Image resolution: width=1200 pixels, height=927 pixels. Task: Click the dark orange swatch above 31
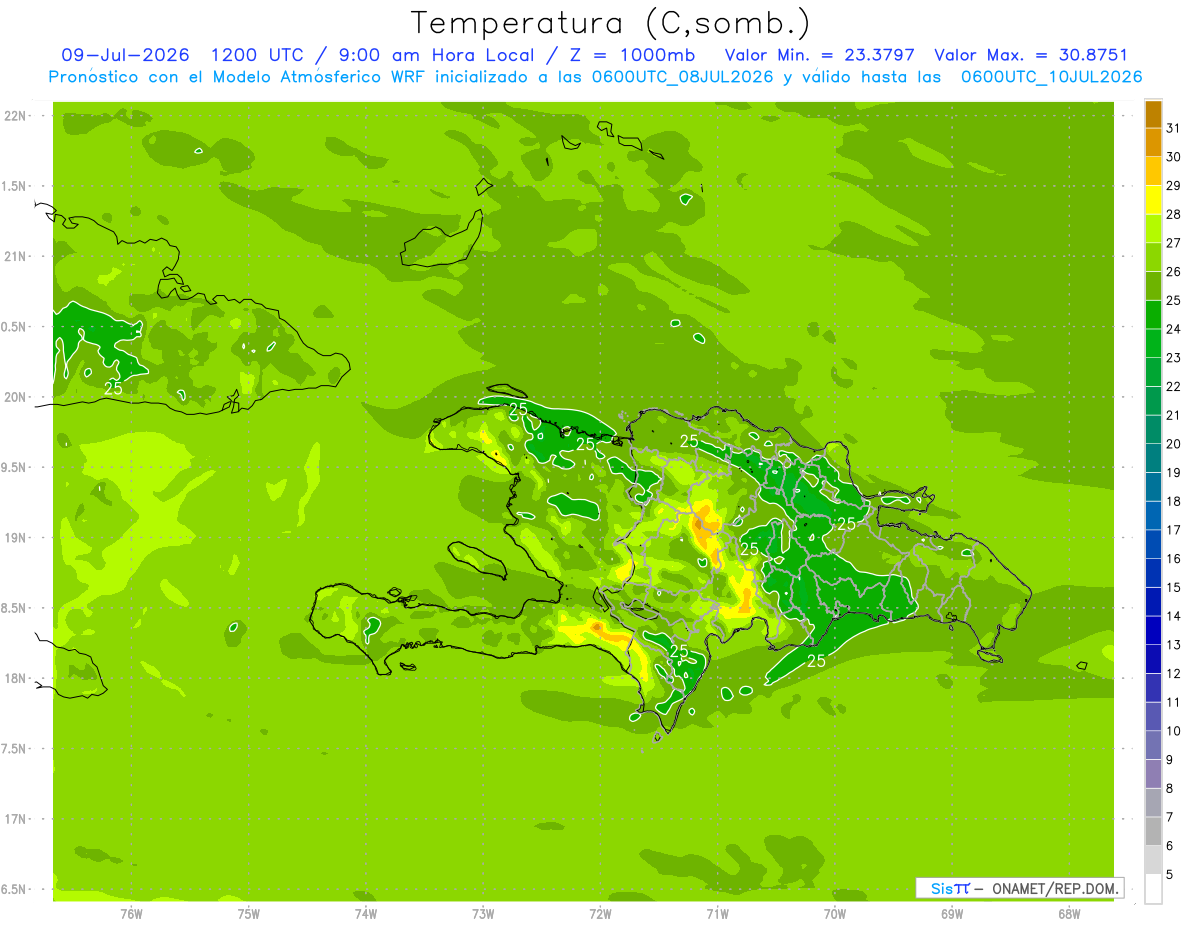point(1153,114)
